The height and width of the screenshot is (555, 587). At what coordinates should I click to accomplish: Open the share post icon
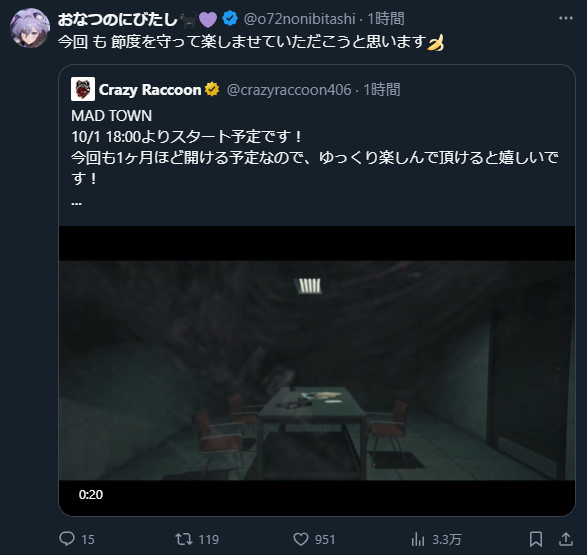pos(566,539)
